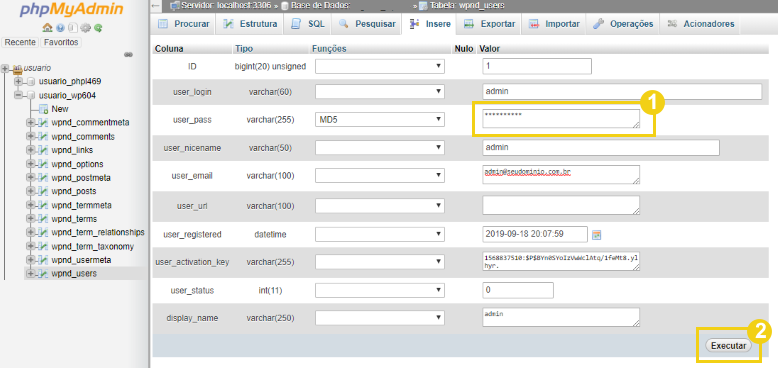
Task: Open MD5 function dropdown for user_pass
Action: (380, 120)
